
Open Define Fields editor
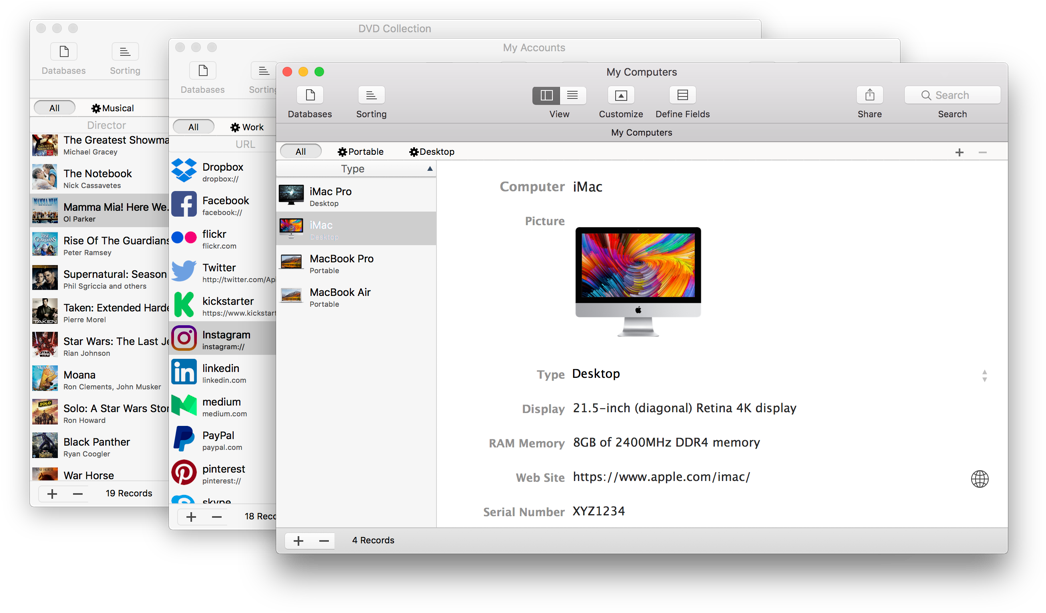click(x=682, y=96)
